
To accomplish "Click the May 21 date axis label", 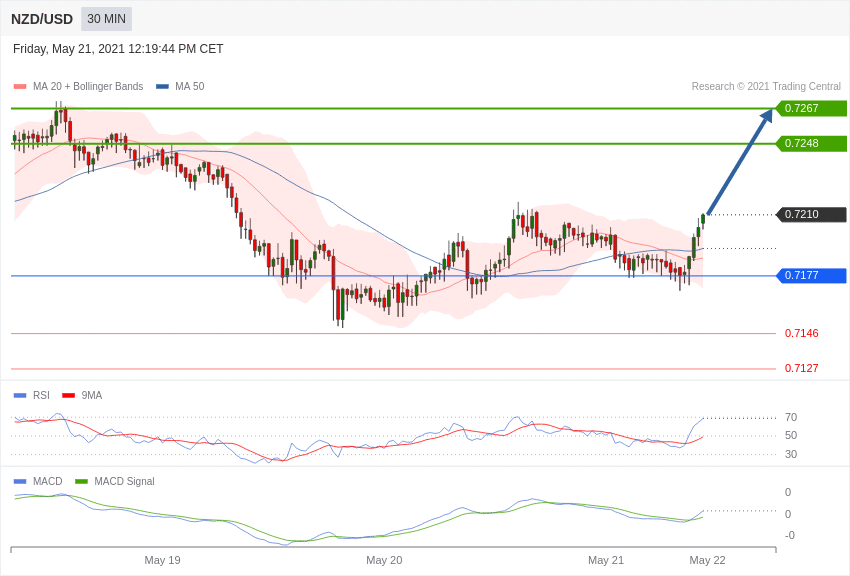I will coord(606,560).
